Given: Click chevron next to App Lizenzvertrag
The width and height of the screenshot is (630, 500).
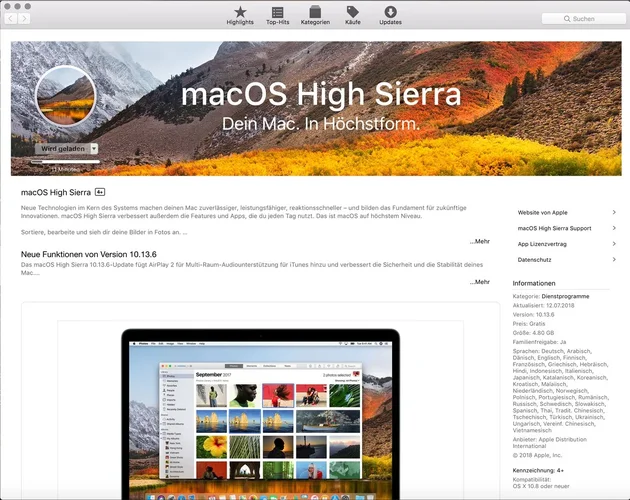Looking at the screenshot, I should pos(614,244).
